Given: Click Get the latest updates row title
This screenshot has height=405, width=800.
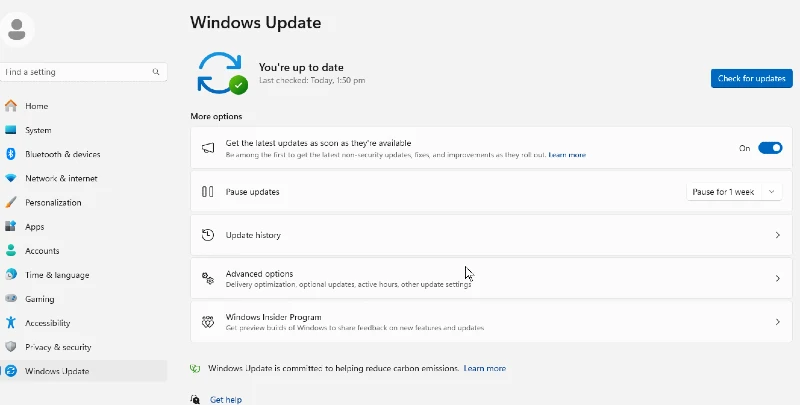Looking at the screenshot, I should pos(318,143).
